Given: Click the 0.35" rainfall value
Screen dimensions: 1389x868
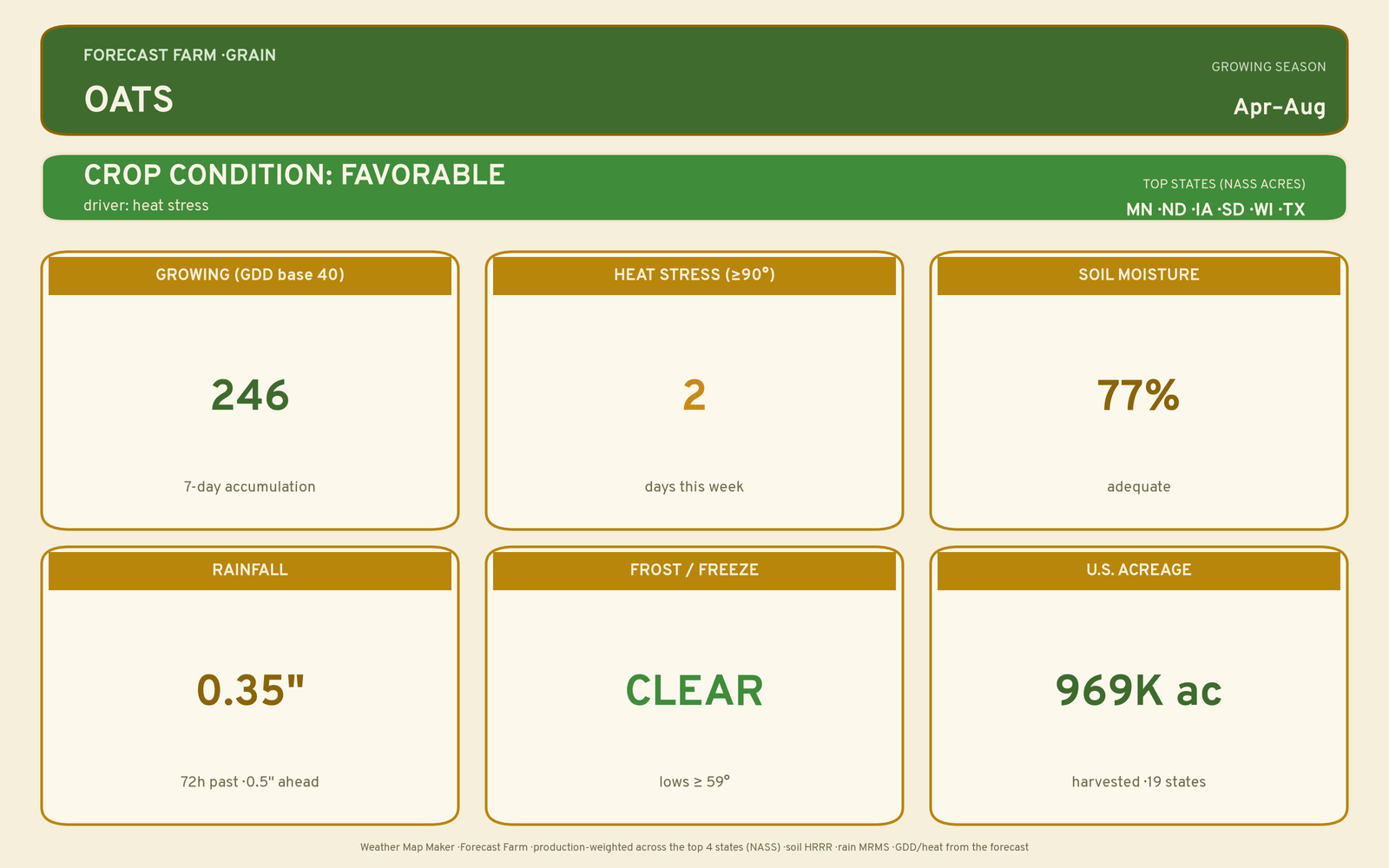Looking at the screenshot, I should pyautogui.click(x=250, y=691).
